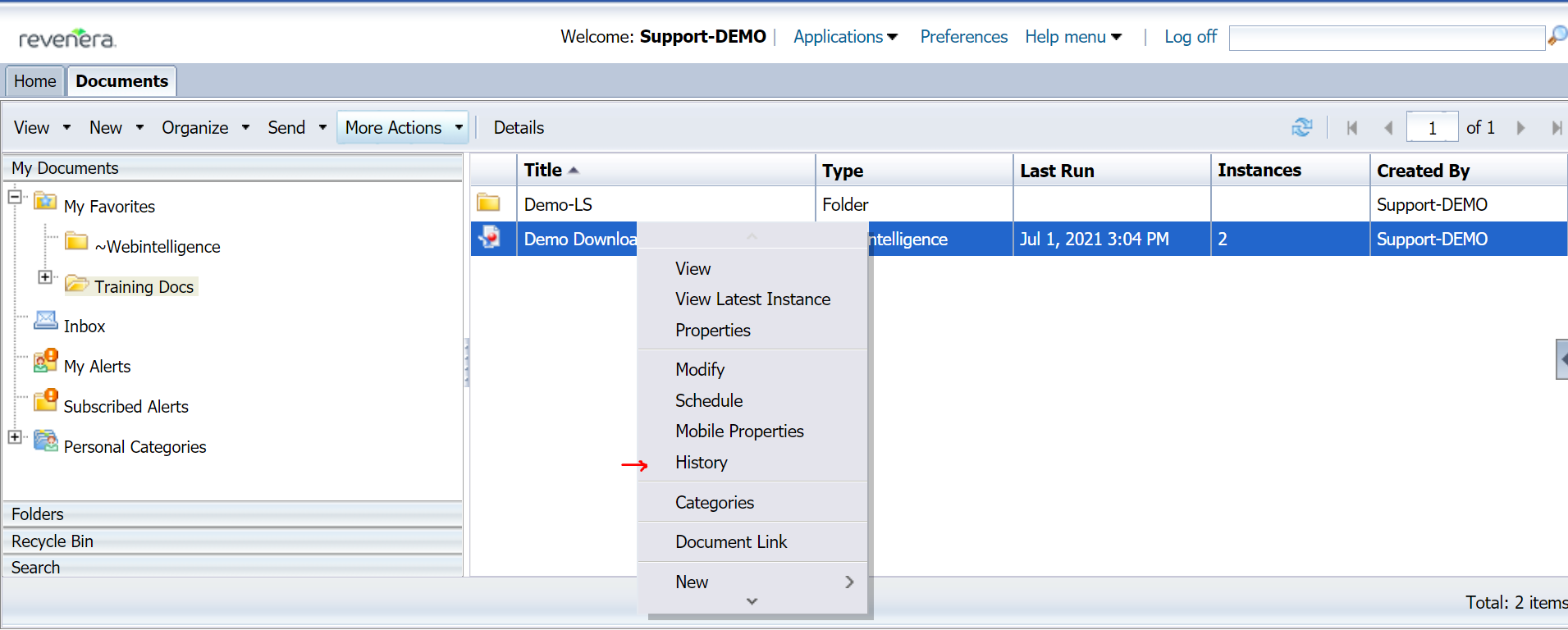1568x630 pixels.
Task: Open the Recycle Bin panel section
Action: coord(233,541)
